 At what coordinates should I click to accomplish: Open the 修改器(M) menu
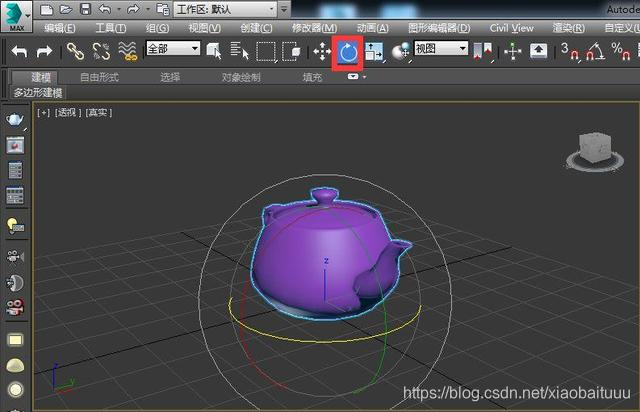click(314, 28)
